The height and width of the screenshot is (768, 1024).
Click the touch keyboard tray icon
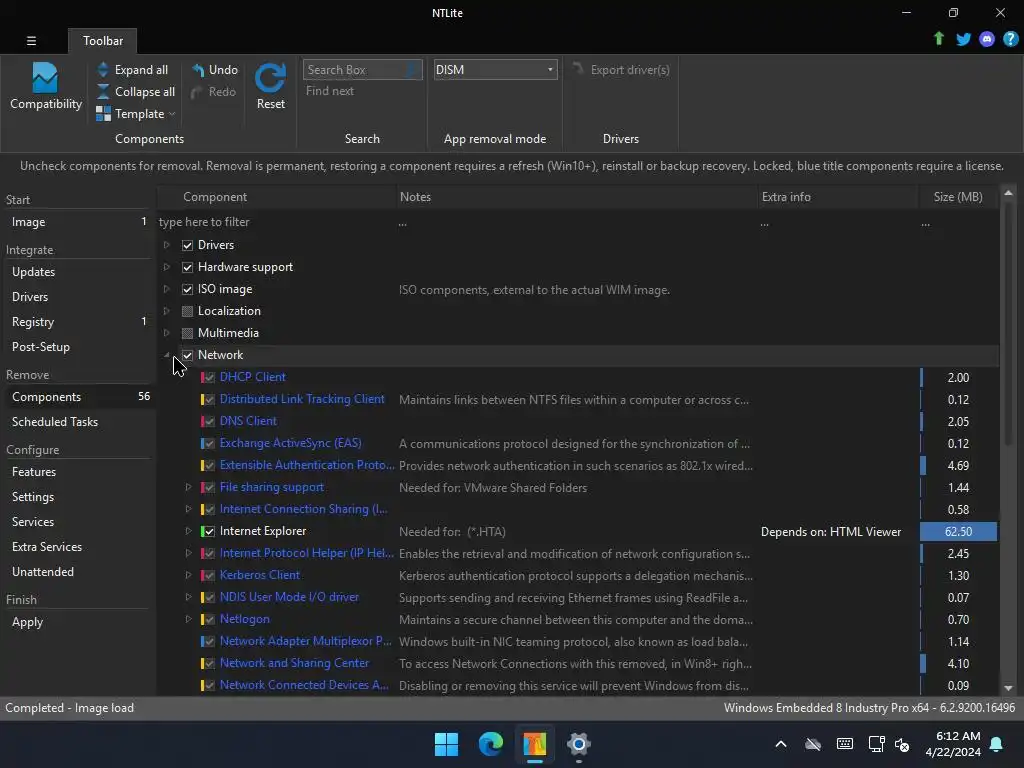pos(844,744)
